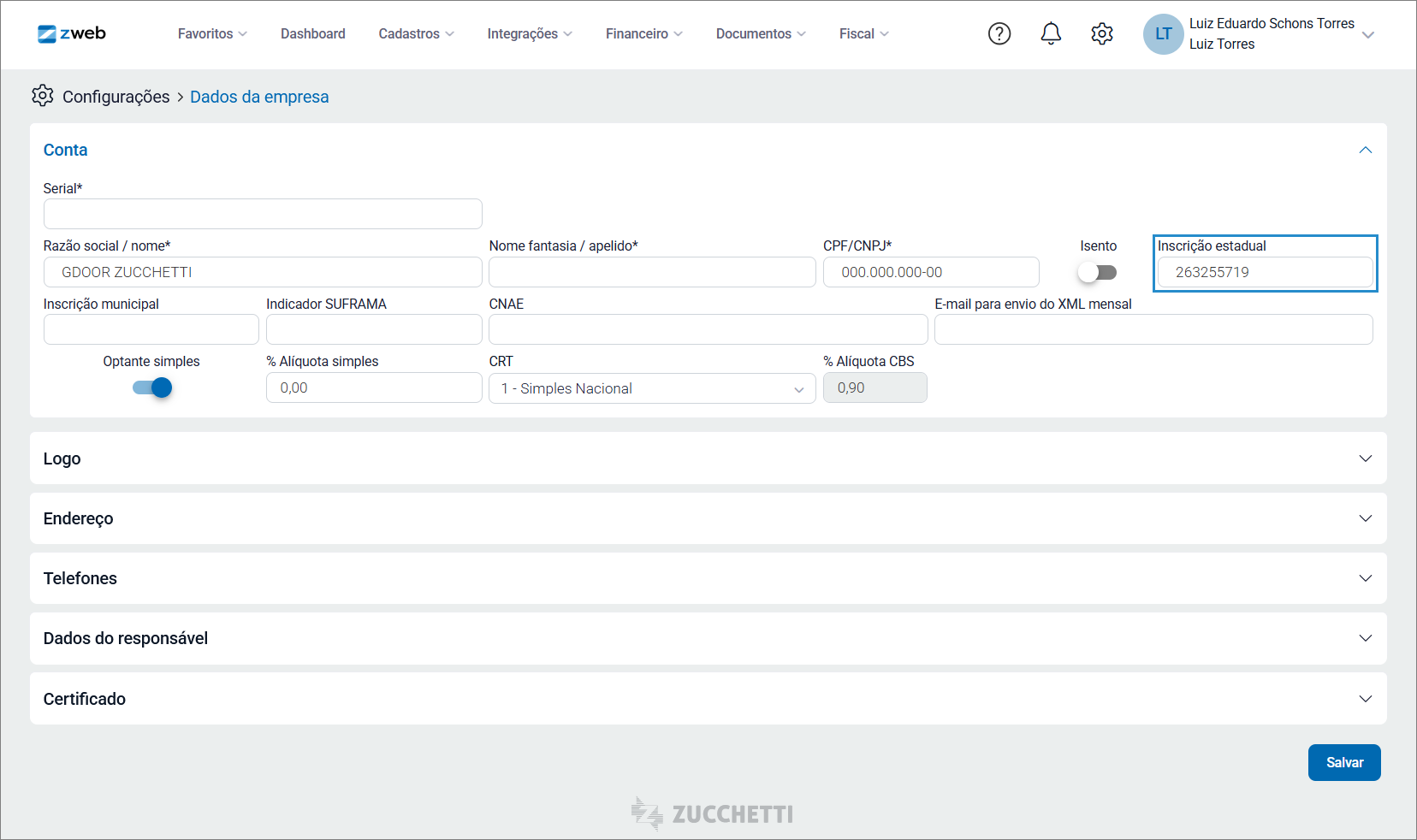Image resolution: width=1417 pixels, height=840 pixels.
Task: Open the settings gear in top bar
Action: 1102,33
